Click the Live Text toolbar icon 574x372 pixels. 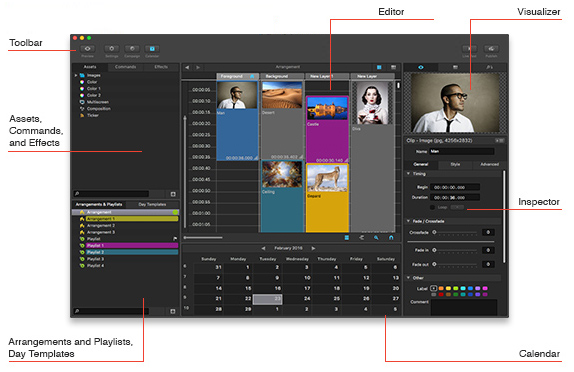[x=469, y=49]
